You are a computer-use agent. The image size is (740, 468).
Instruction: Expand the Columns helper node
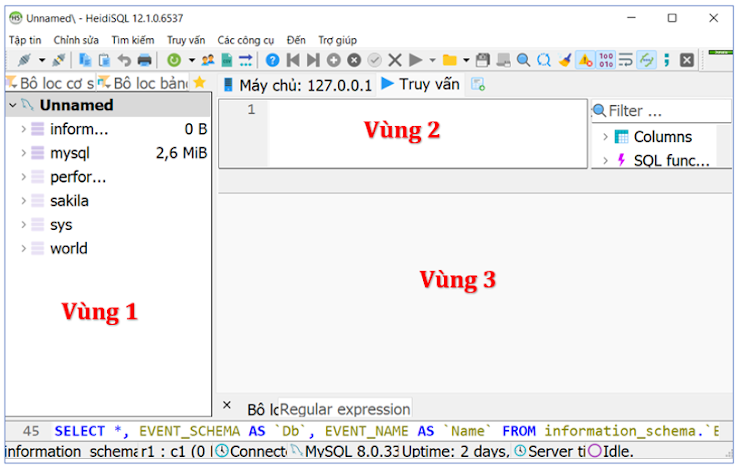coord(605,137)
